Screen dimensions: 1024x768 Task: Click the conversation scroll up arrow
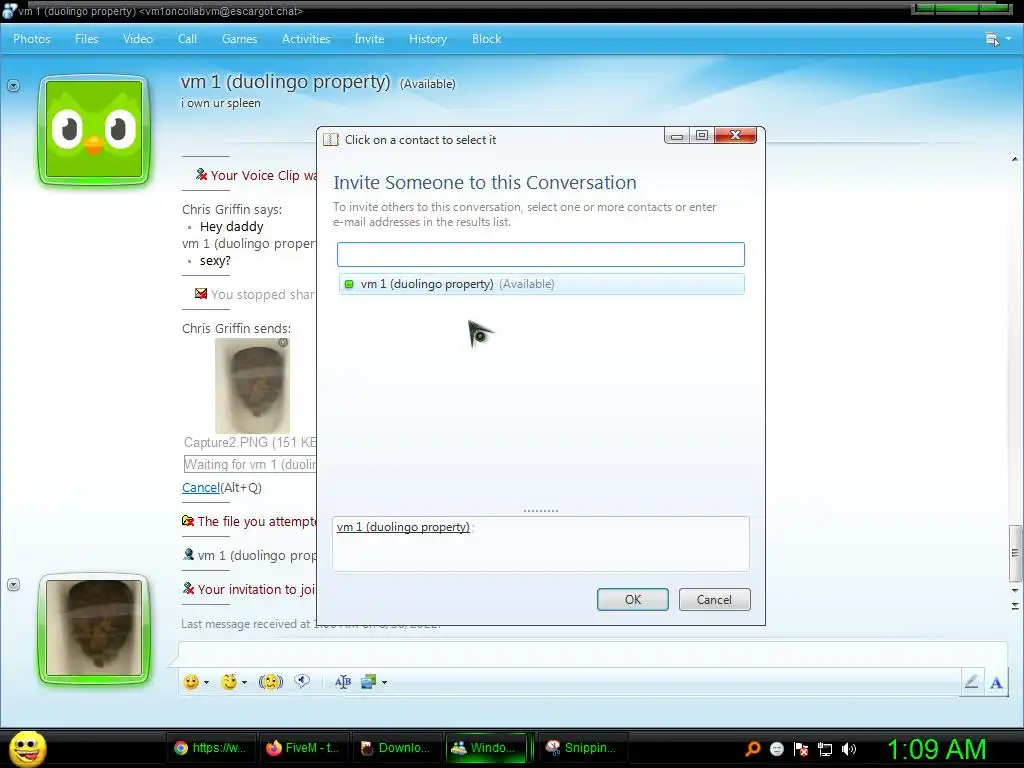pyautogui.click(x=1014, y=159)
